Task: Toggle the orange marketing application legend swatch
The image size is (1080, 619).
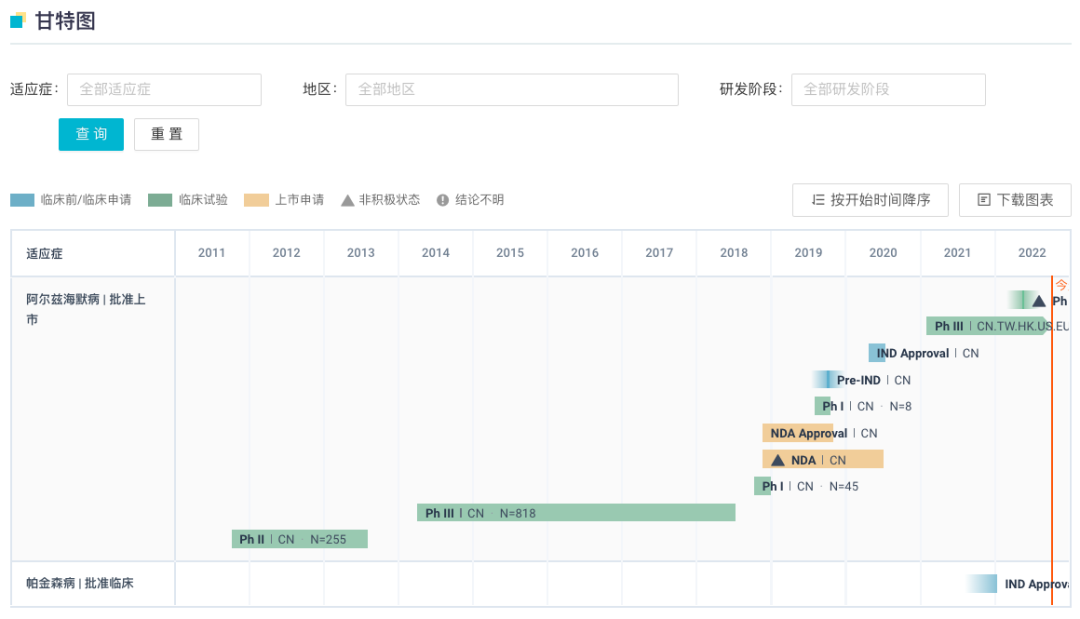Action: [x=257, y=200]
